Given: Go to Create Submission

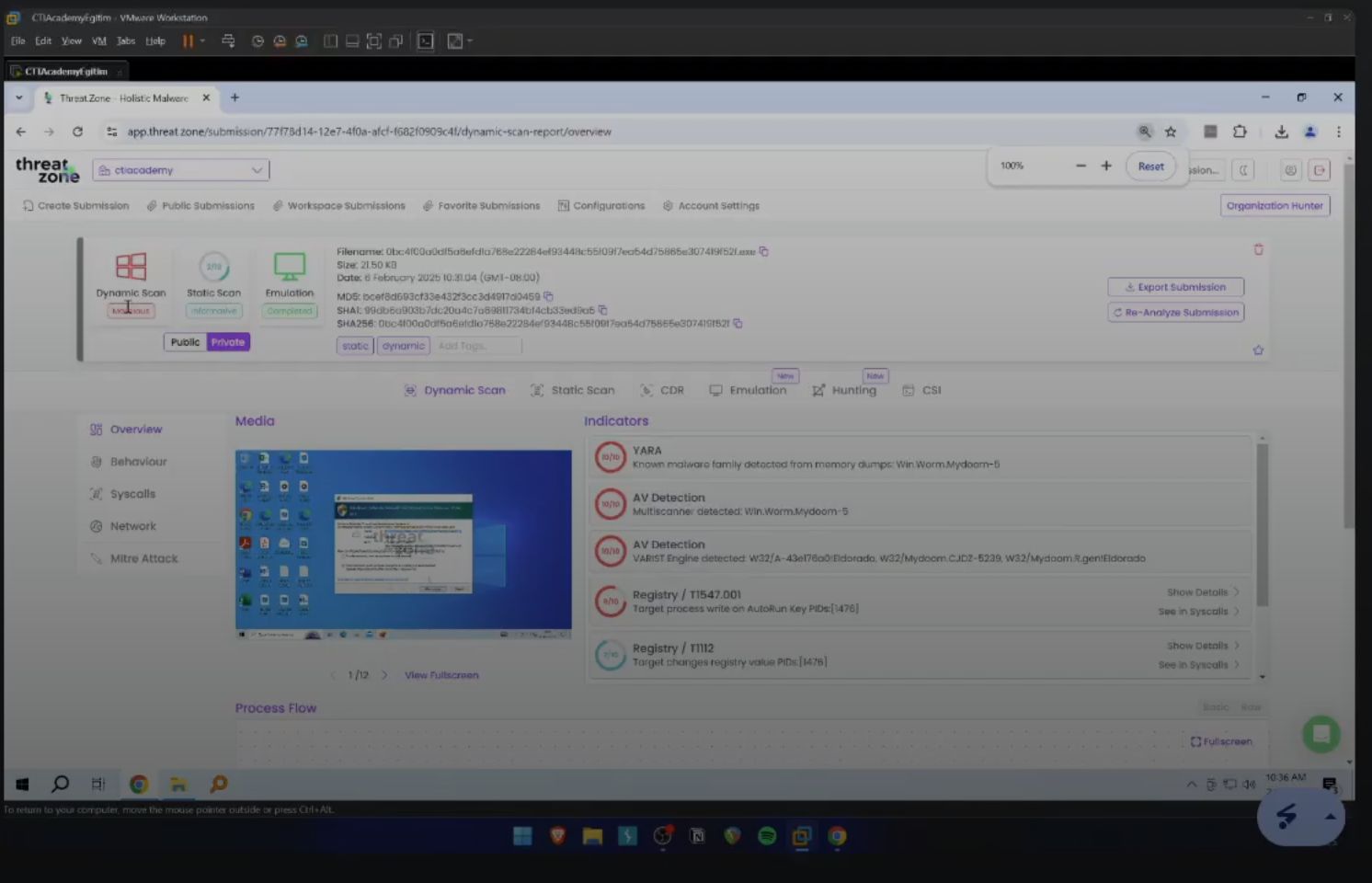Looking at the screenshot, I should (x=75, y=206).
